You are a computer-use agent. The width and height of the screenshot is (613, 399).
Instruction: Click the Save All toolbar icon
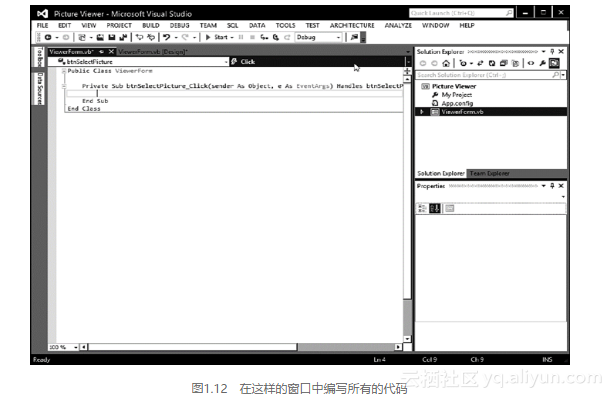[x=123, y=37]
